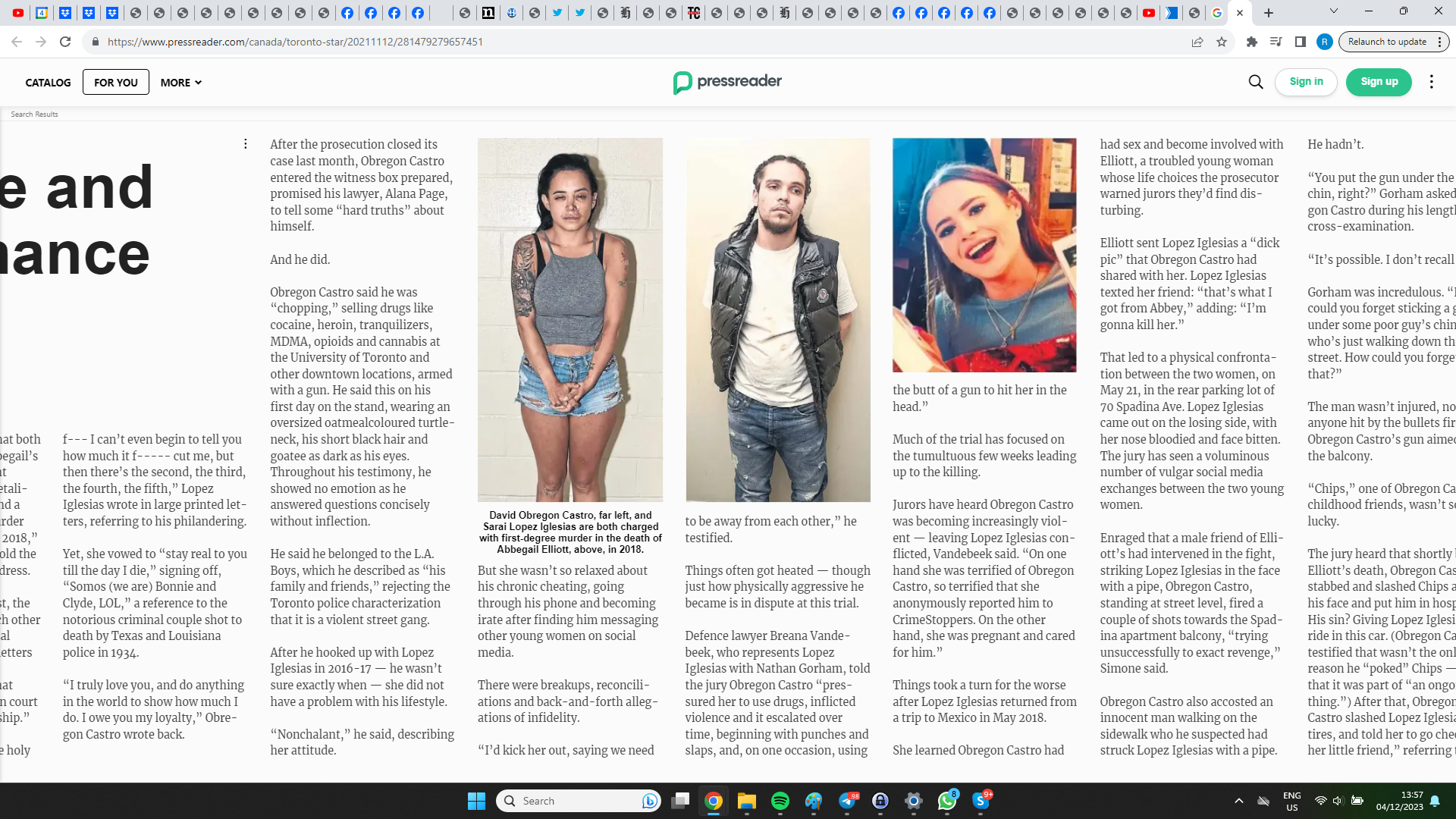The height and width of the screenshot is (819, 1456).
Task: Go forward to the next page
Action: tap(41, 42)
